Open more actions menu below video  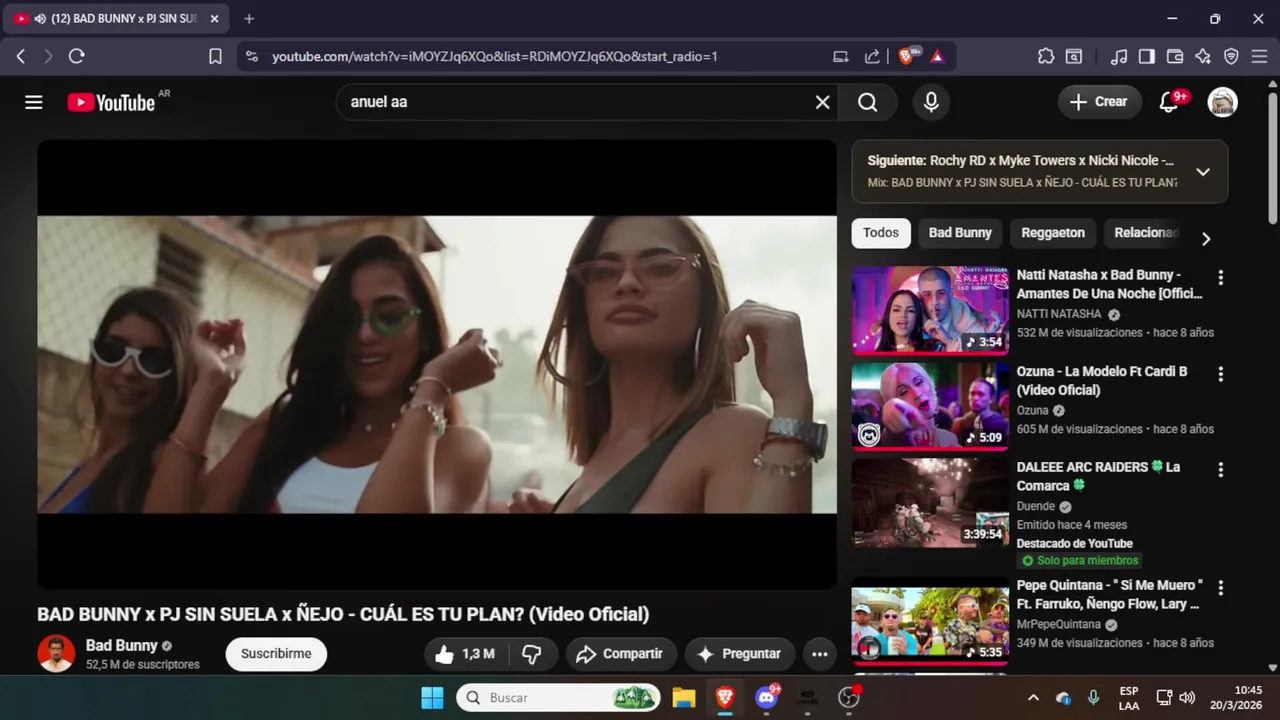[x=819, y=654]
